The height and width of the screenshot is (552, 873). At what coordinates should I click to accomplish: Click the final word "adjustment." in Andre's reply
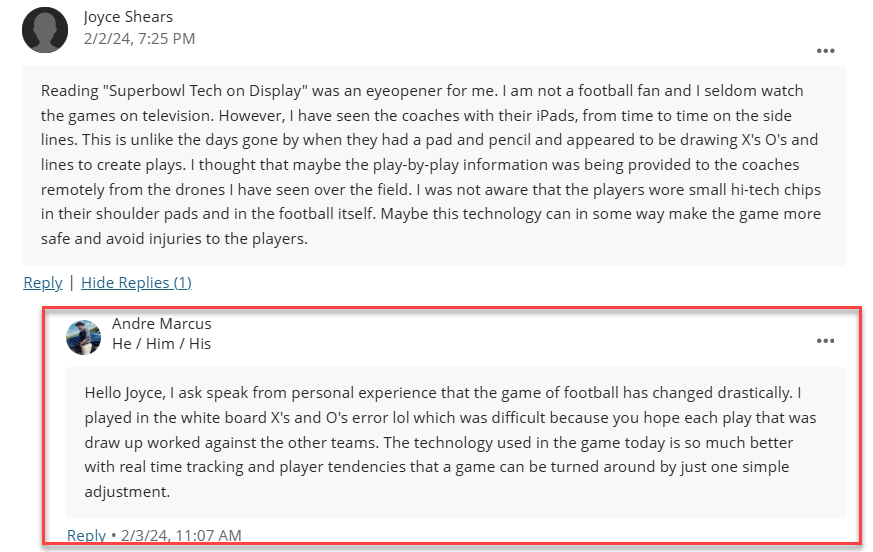pos(127,492)
